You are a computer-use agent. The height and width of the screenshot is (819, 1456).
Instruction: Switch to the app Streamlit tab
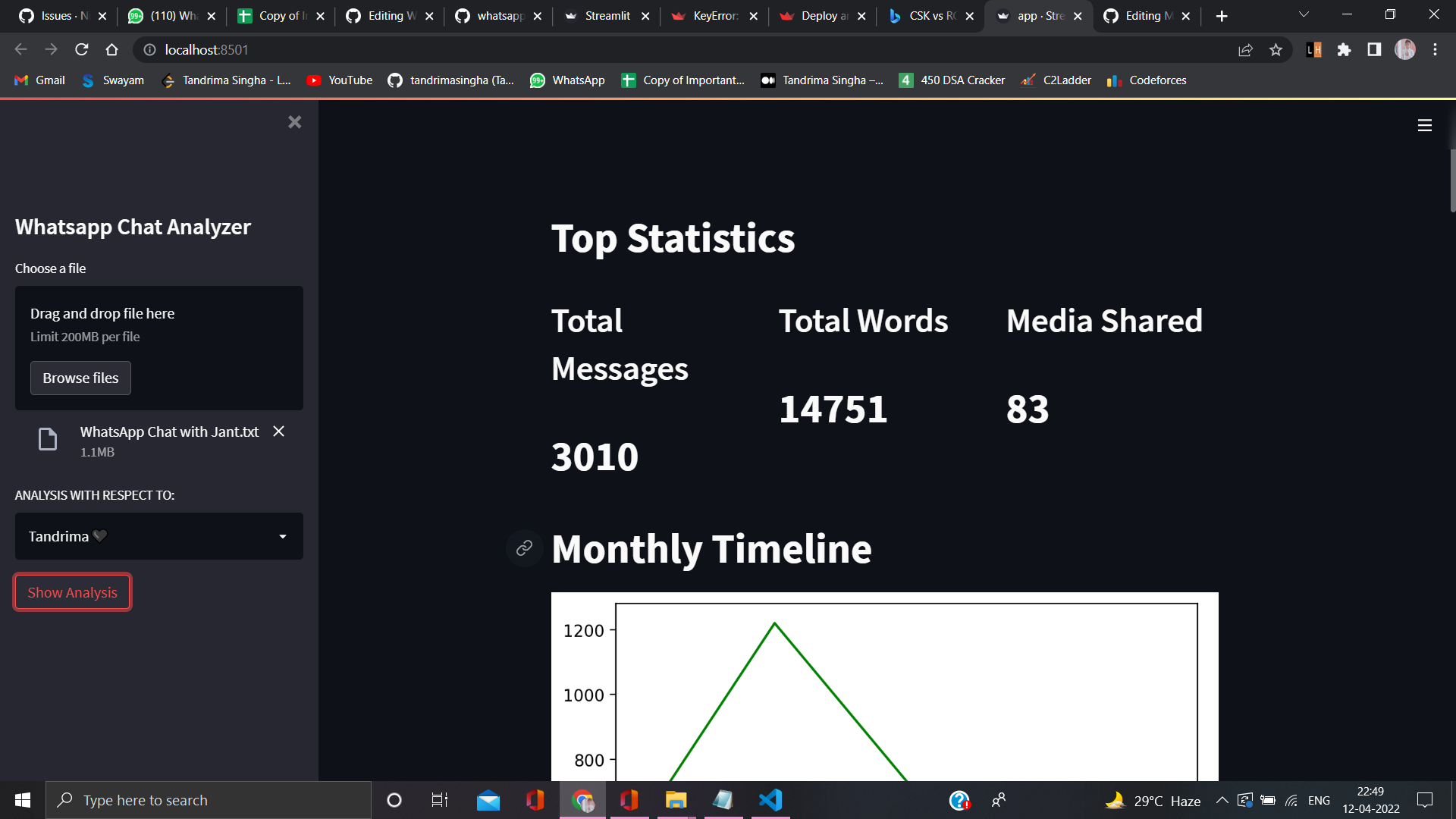[1039, 15]
